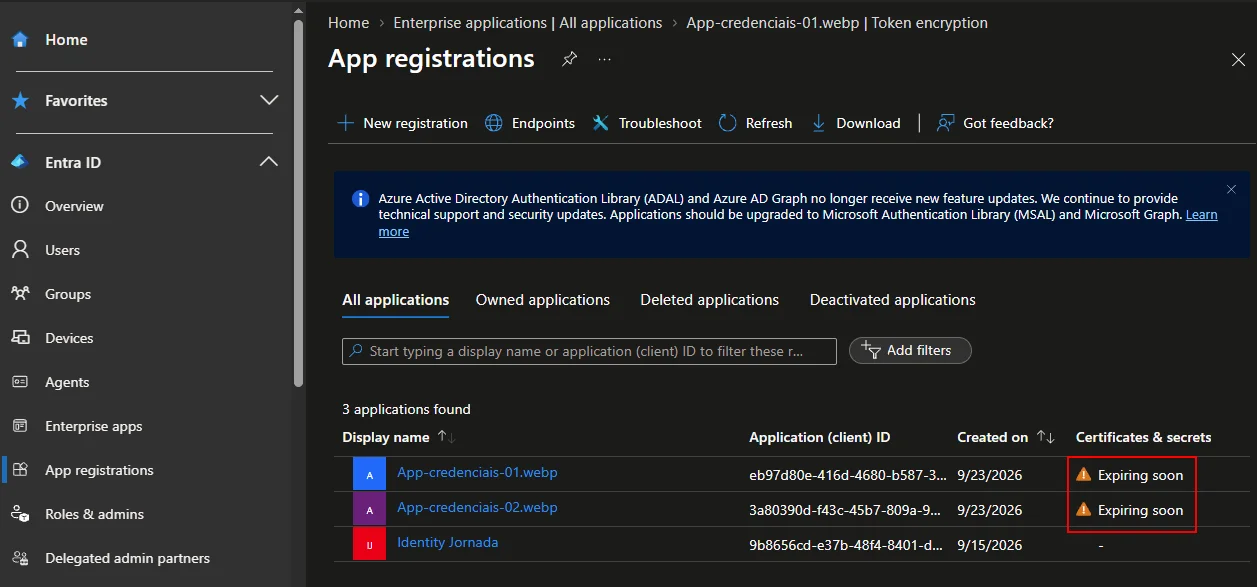
Task: Switch to Deactivated applications tab
Action: point(893,300)
